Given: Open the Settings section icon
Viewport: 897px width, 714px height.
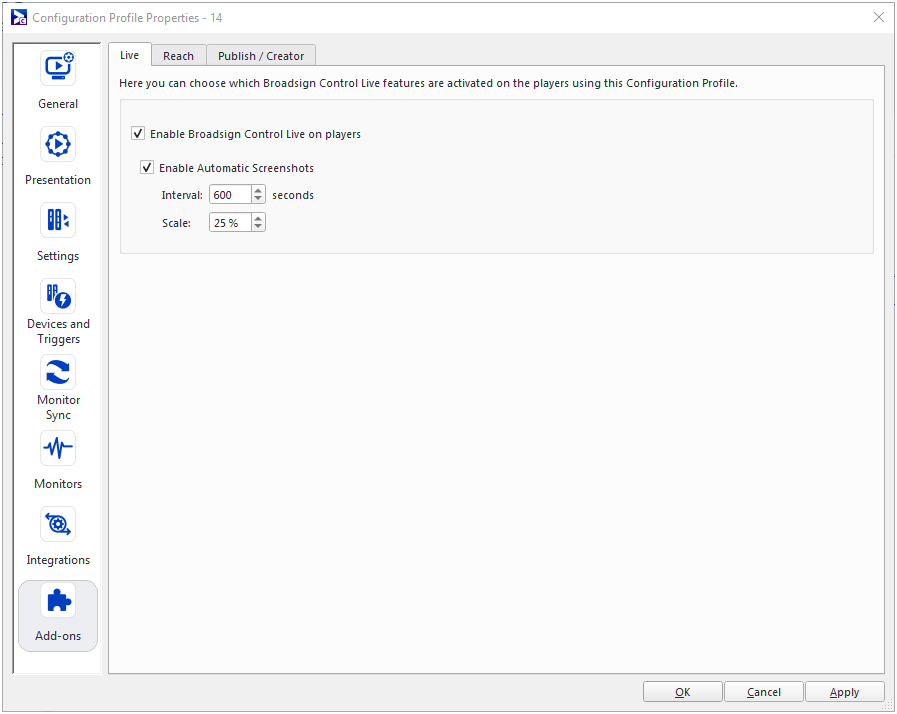Looking at the screenshot, I should click(x=58, y=220).
